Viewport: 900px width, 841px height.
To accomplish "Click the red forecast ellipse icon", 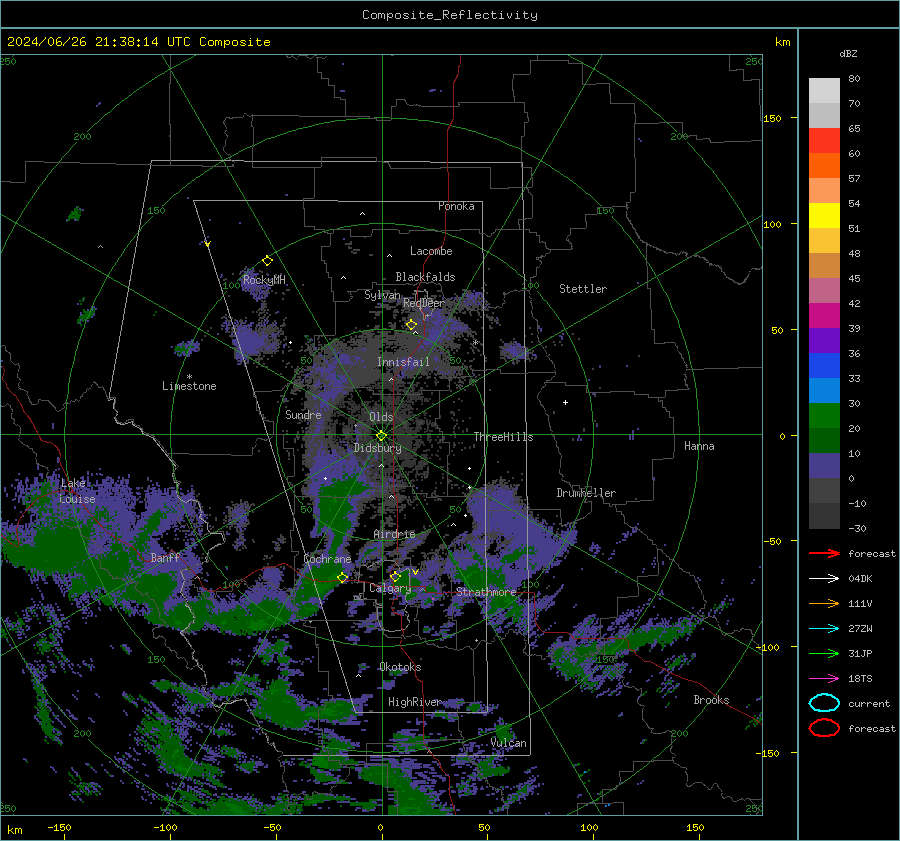I will [824, 728].
